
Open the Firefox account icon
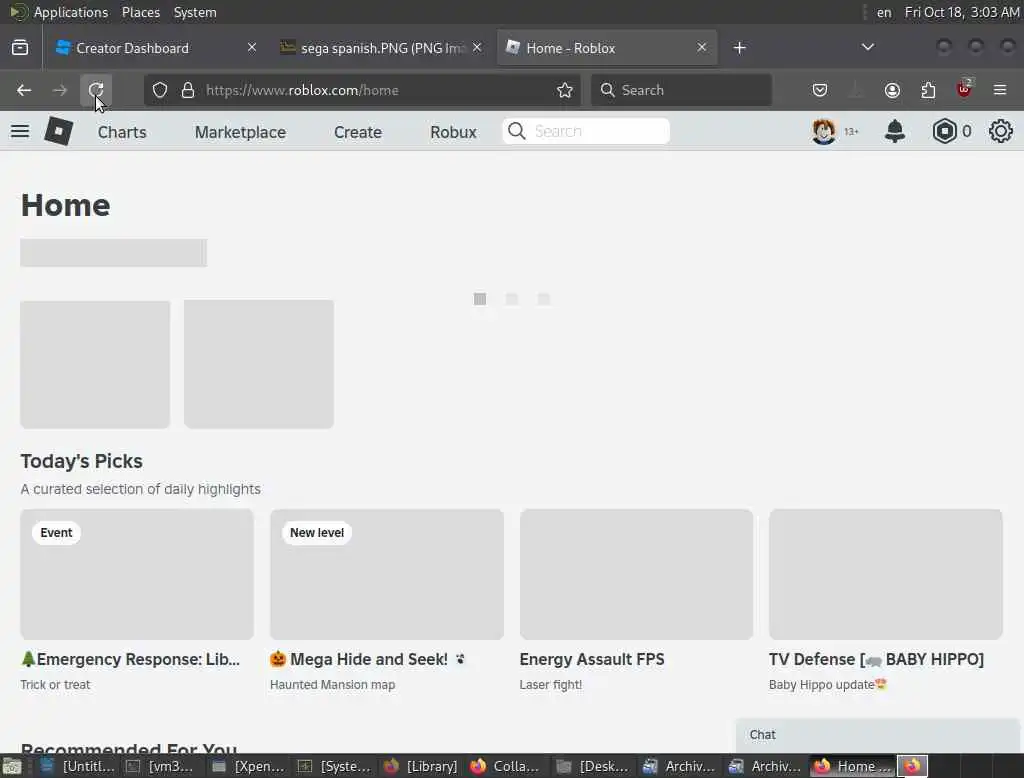point(892,90)
